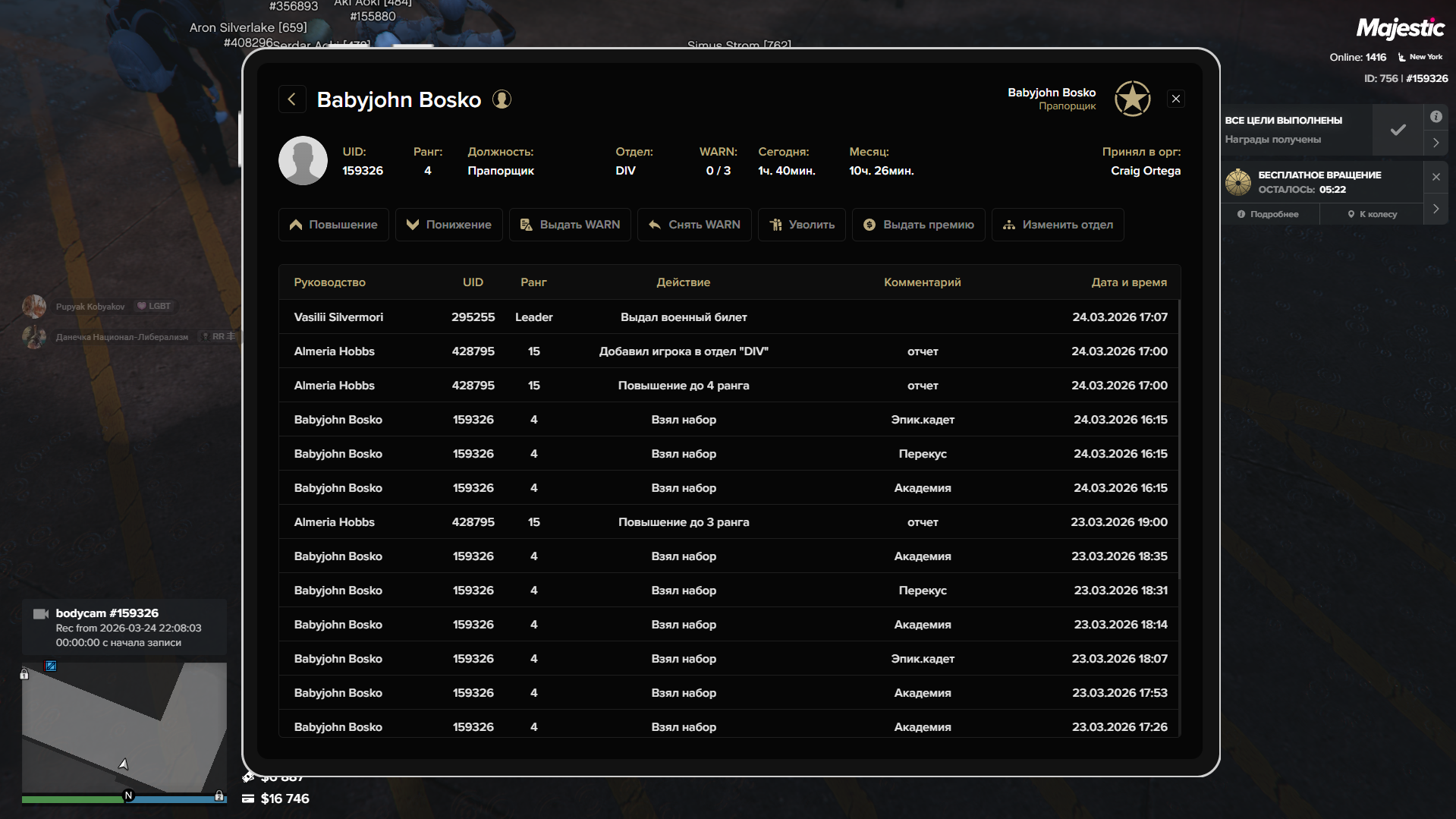
Task: Toggle the goals completed checkmark
Action: (1398, 130)
